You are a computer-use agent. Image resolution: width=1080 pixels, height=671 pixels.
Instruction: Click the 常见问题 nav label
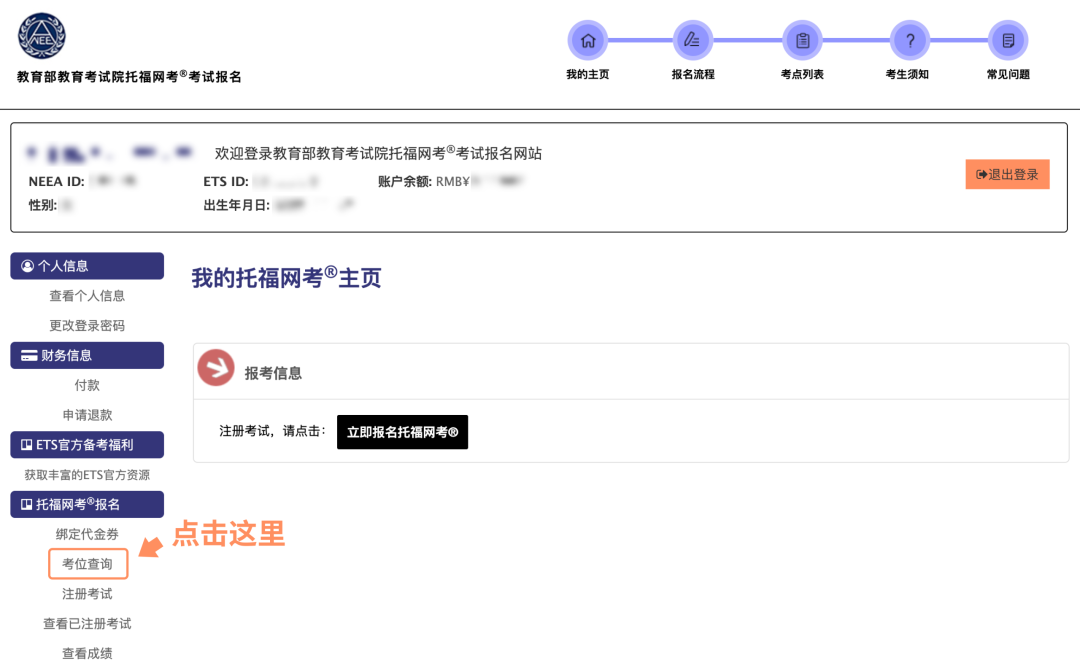(1008, 74)
